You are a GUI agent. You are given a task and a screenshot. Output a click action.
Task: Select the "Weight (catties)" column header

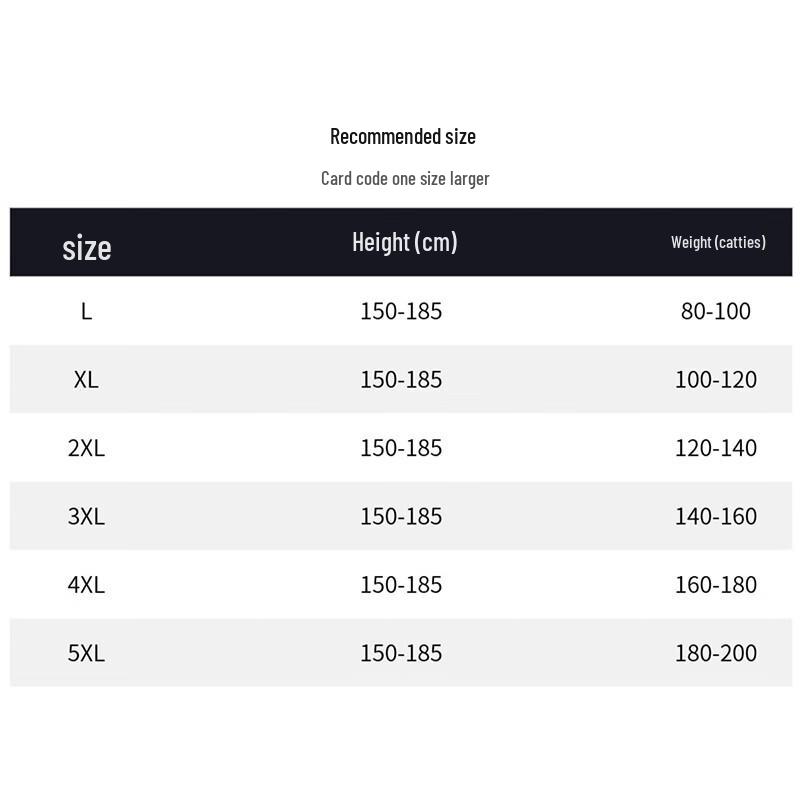pos(718,242)
